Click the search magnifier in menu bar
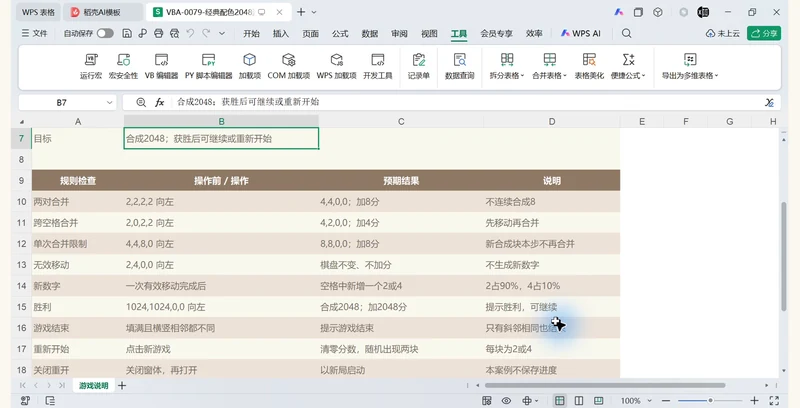The image size is (800, 408). tap(627, 33)
